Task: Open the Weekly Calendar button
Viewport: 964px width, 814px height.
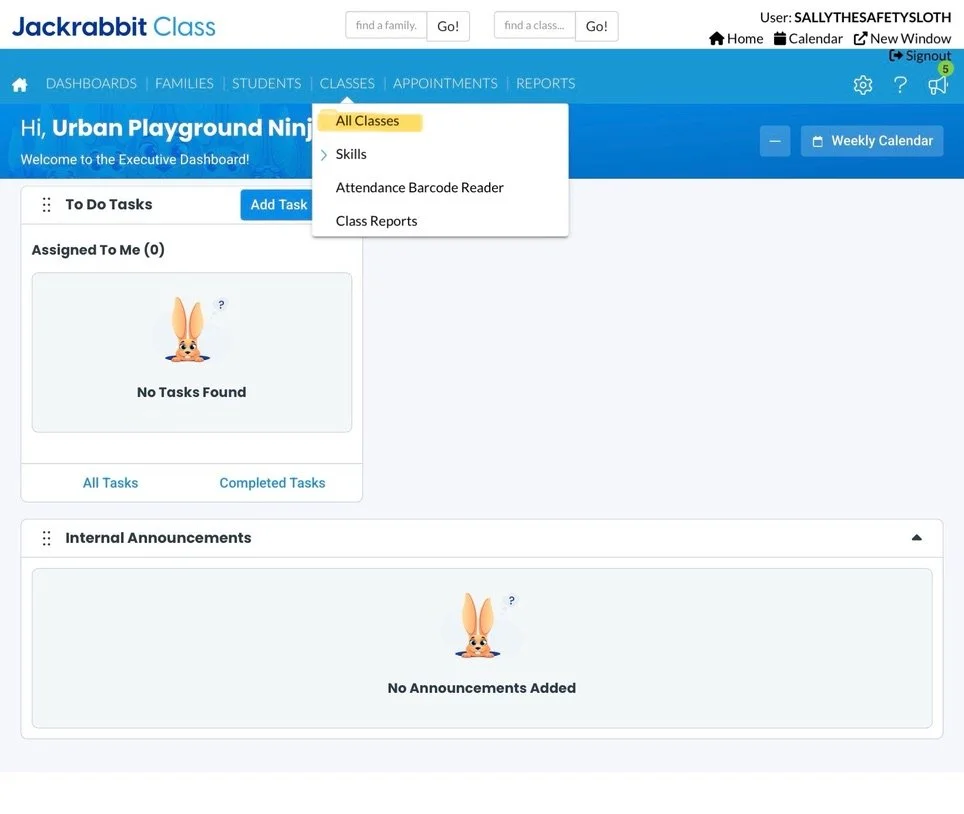Action: pyautogui.click(x=872, y=141)
